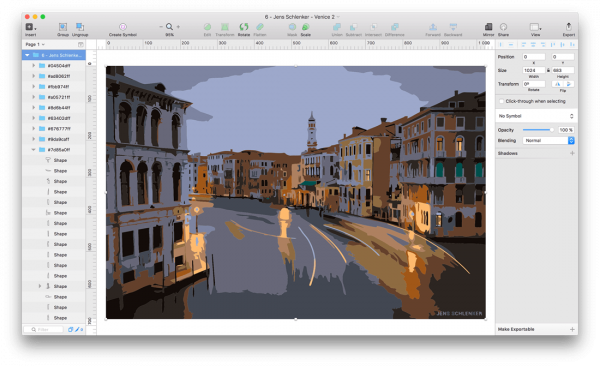
Task: Flip the layer horizontally
Action: click(558, 84)
